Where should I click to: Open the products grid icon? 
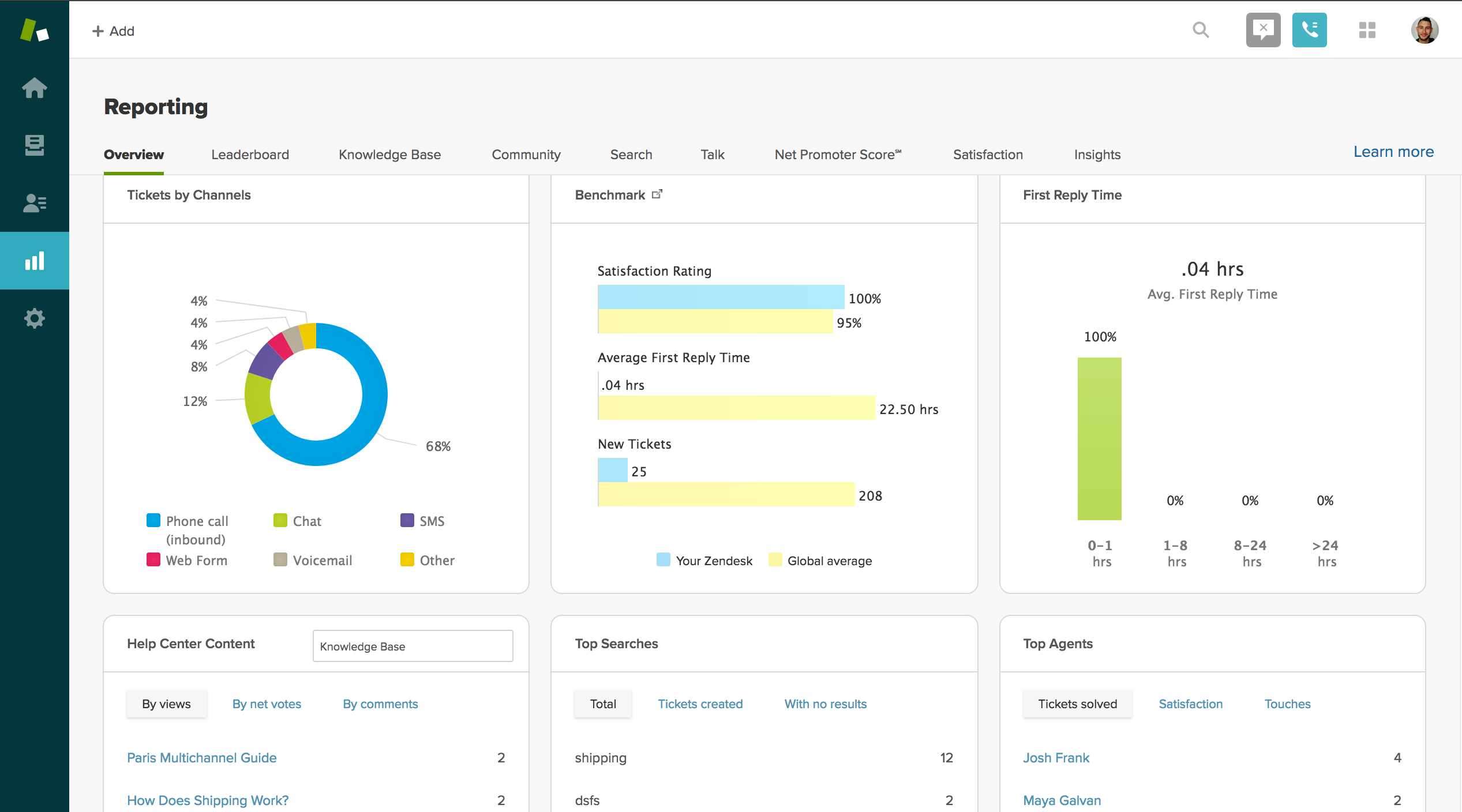click(x=1367, y=30)
